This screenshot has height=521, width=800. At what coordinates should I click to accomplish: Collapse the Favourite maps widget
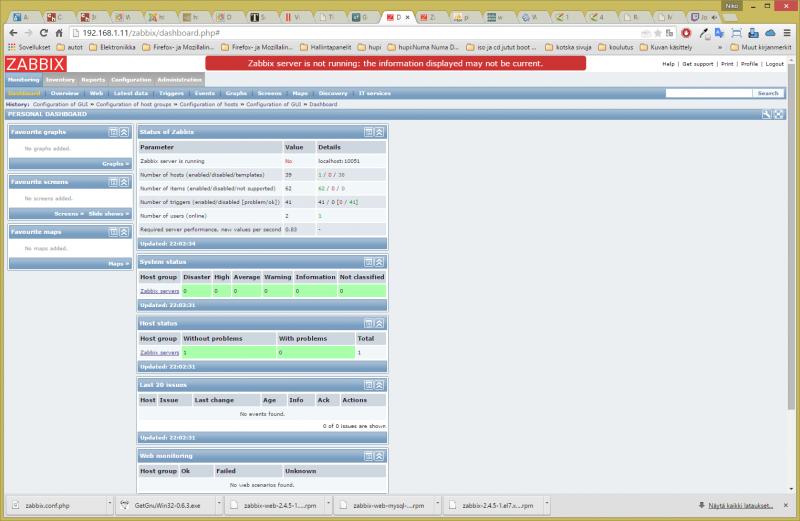(x=124, y=232)
